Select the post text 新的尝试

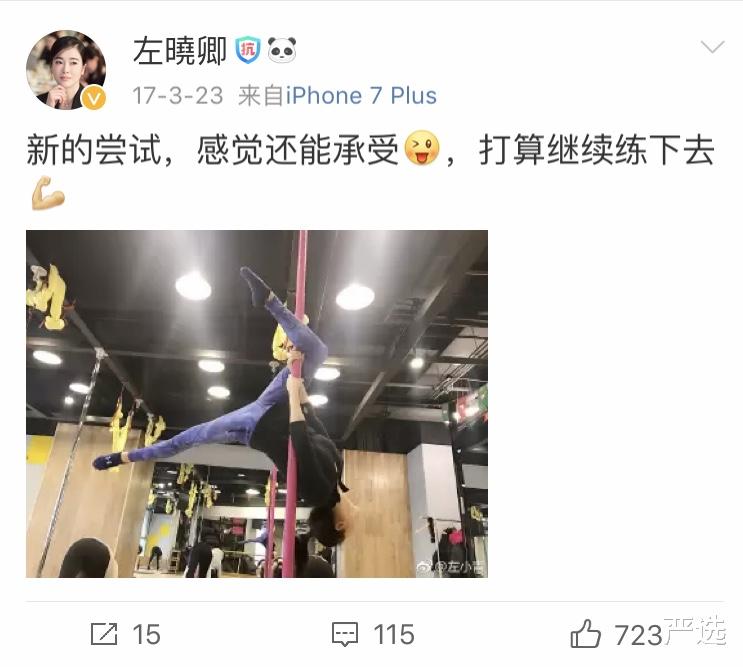[x=94, y=150]
